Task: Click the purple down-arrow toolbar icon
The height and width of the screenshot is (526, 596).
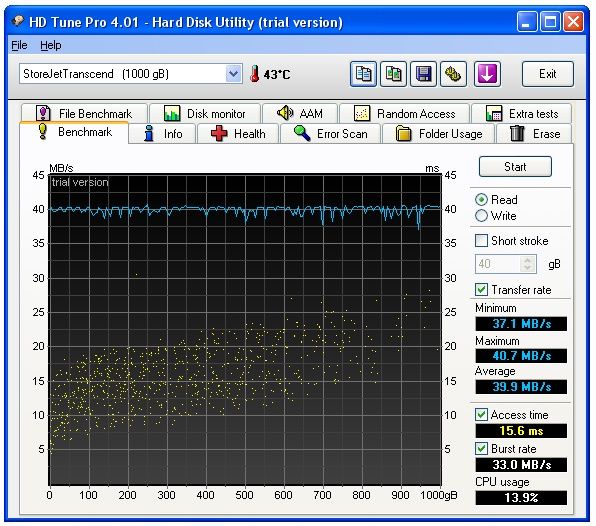Action: (487, 74)
